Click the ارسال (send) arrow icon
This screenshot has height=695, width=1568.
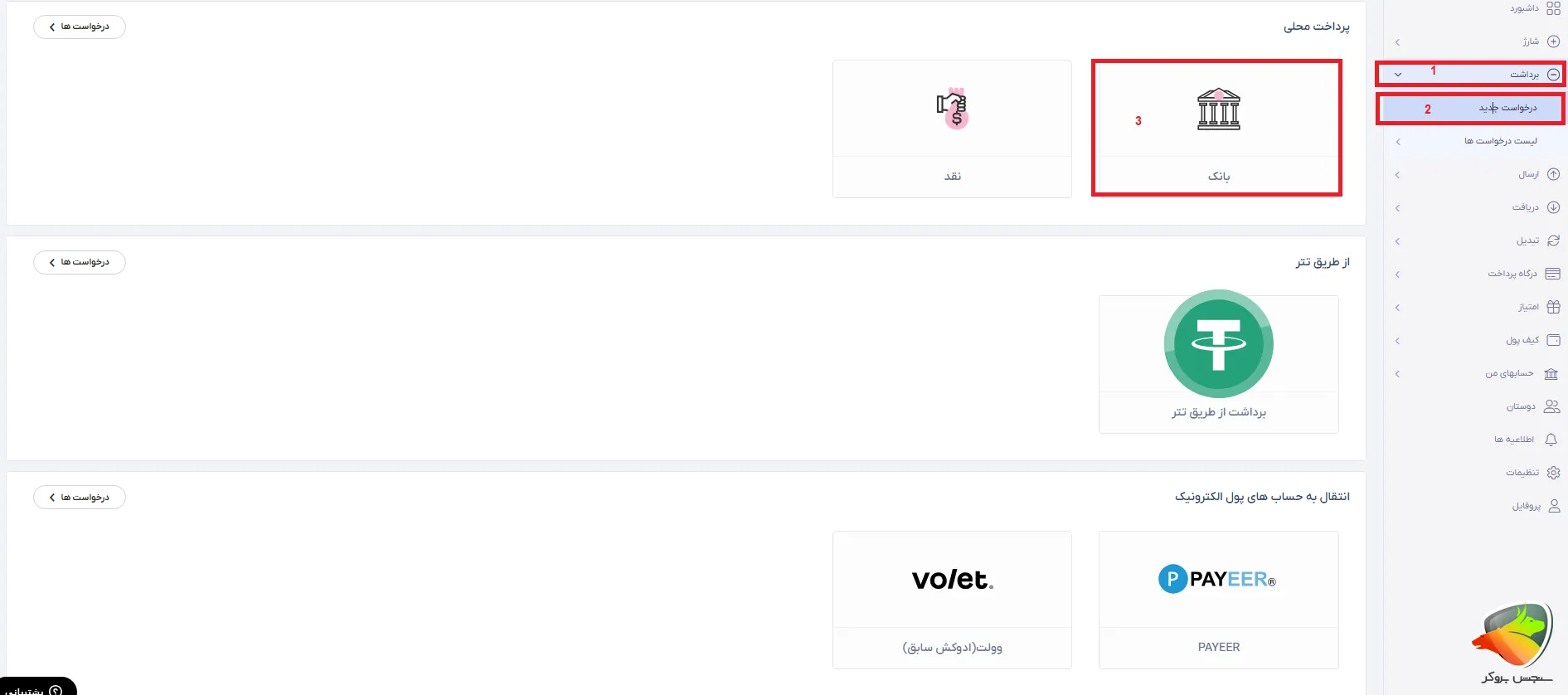pyautogui.click(x=1552, y=174)
